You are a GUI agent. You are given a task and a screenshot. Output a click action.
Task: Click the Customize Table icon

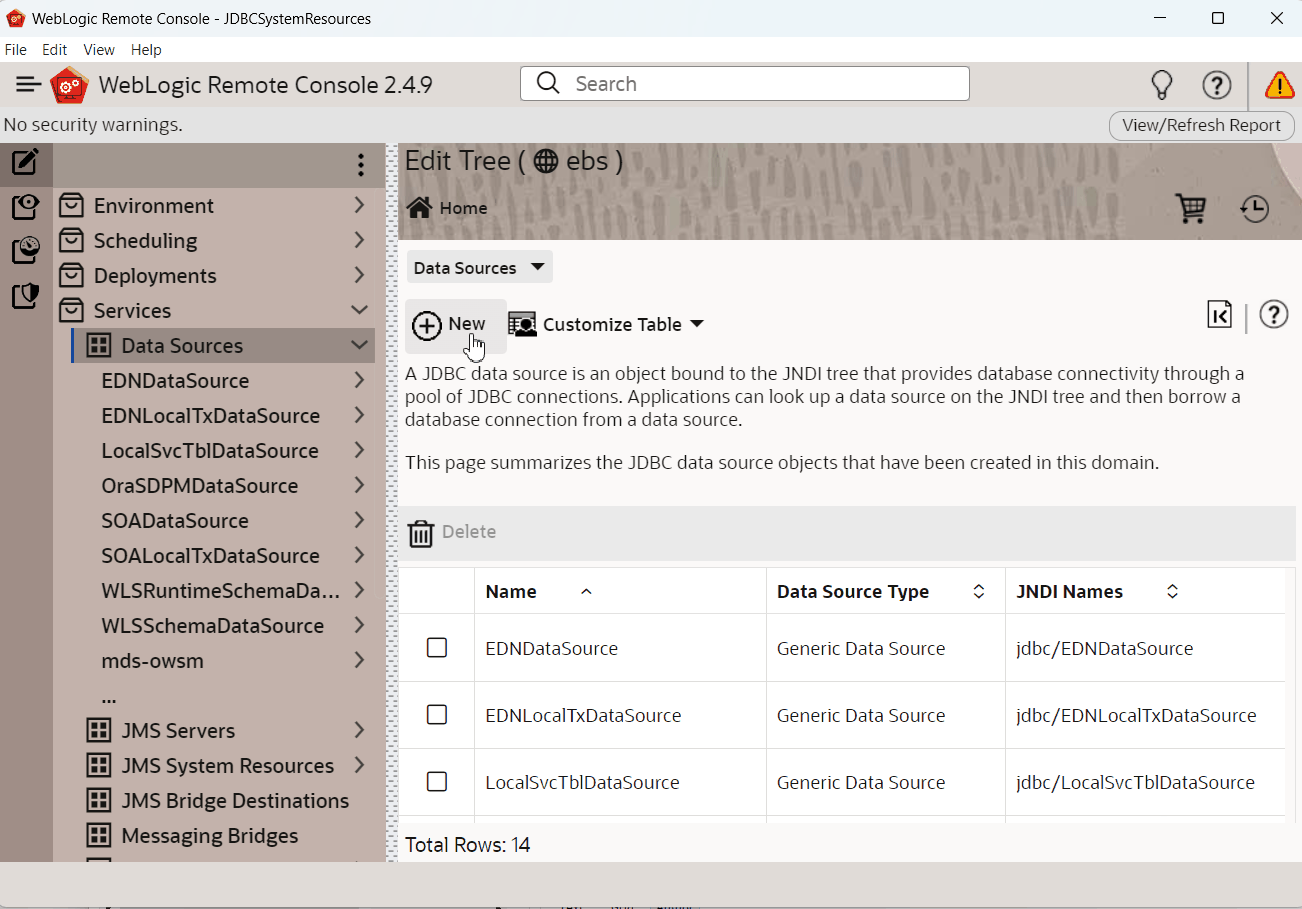pos(522,324)
